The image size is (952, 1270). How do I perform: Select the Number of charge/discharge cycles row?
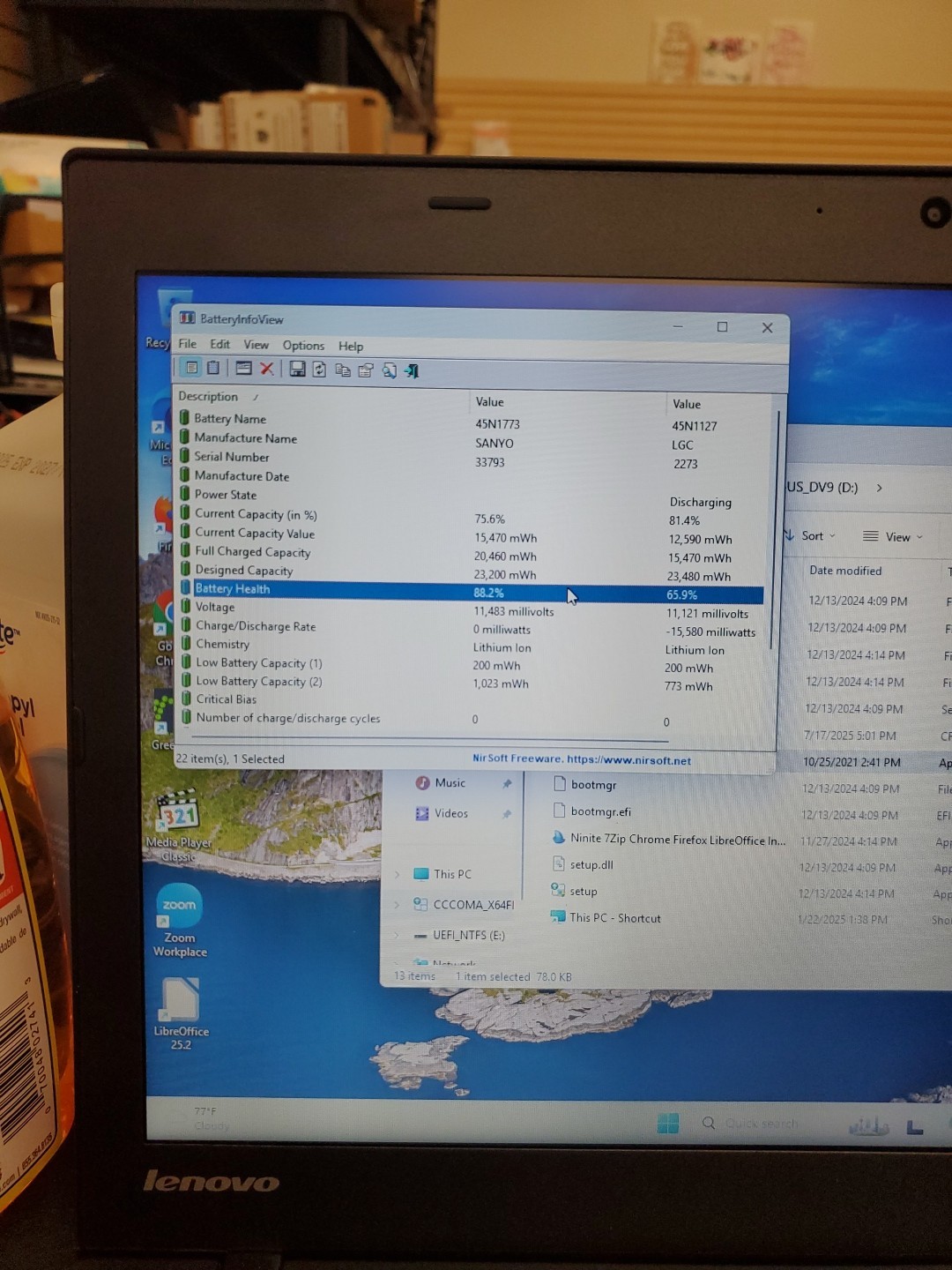coord(472,720)
